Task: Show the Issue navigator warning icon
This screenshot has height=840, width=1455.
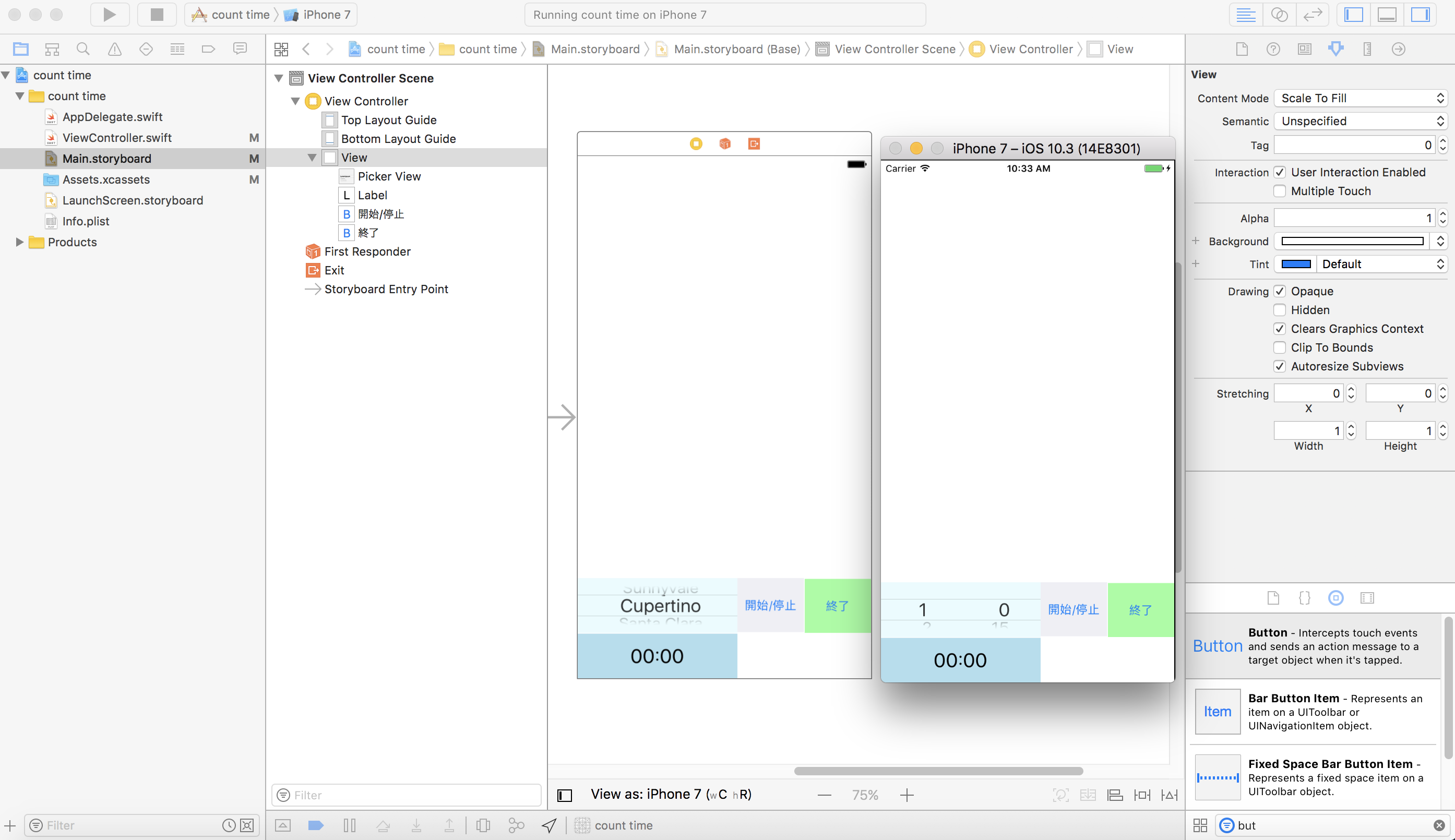Action: pyautogui.click(x=115, y=49)
